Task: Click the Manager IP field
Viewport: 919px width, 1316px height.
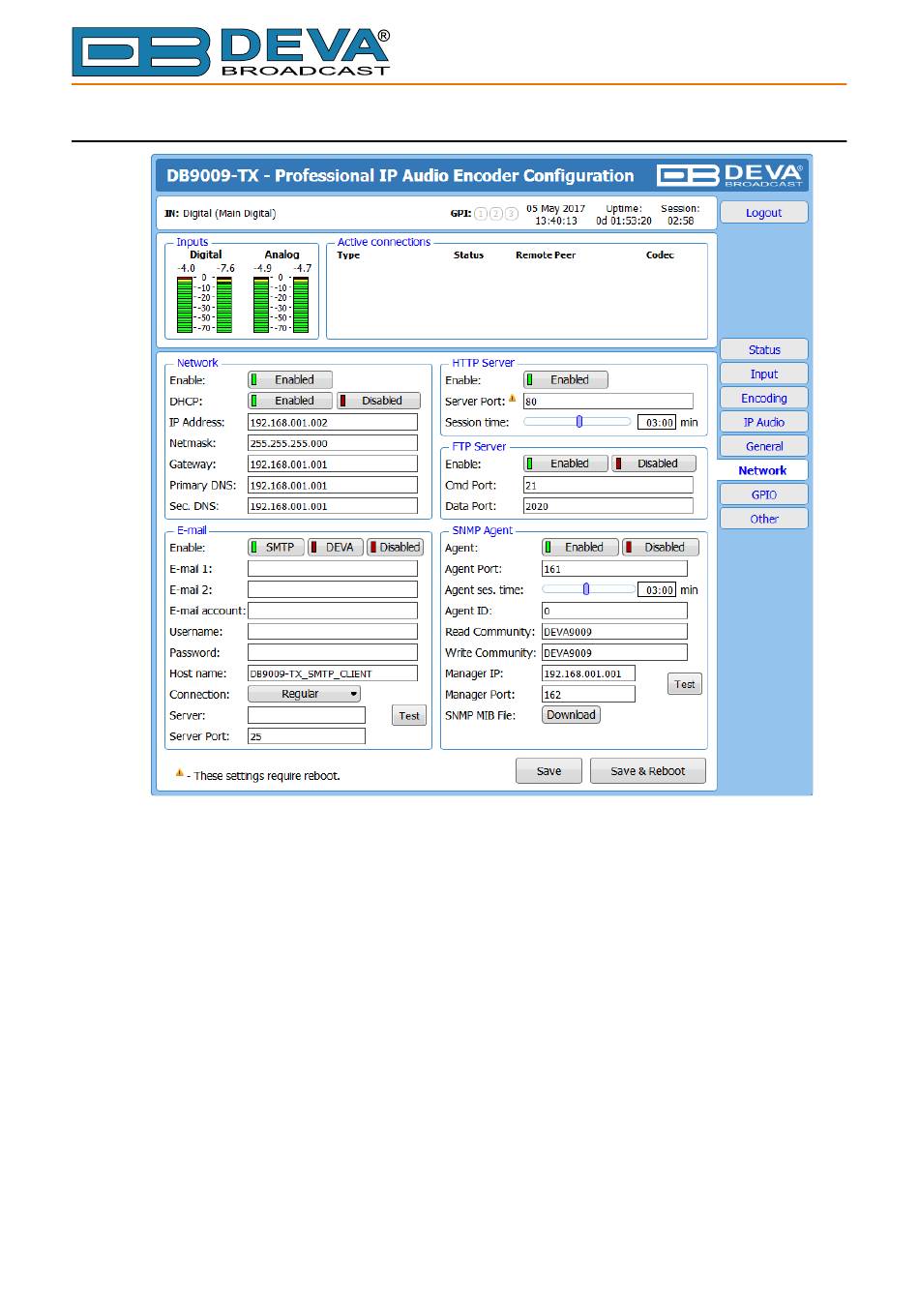Action: coord(589,673)
